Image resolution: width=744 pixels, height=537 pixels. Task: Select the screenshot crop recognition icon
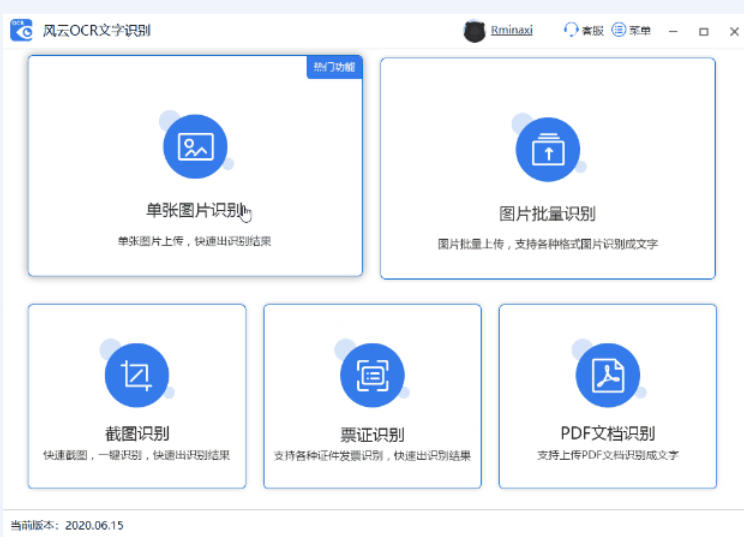[136, 375]
